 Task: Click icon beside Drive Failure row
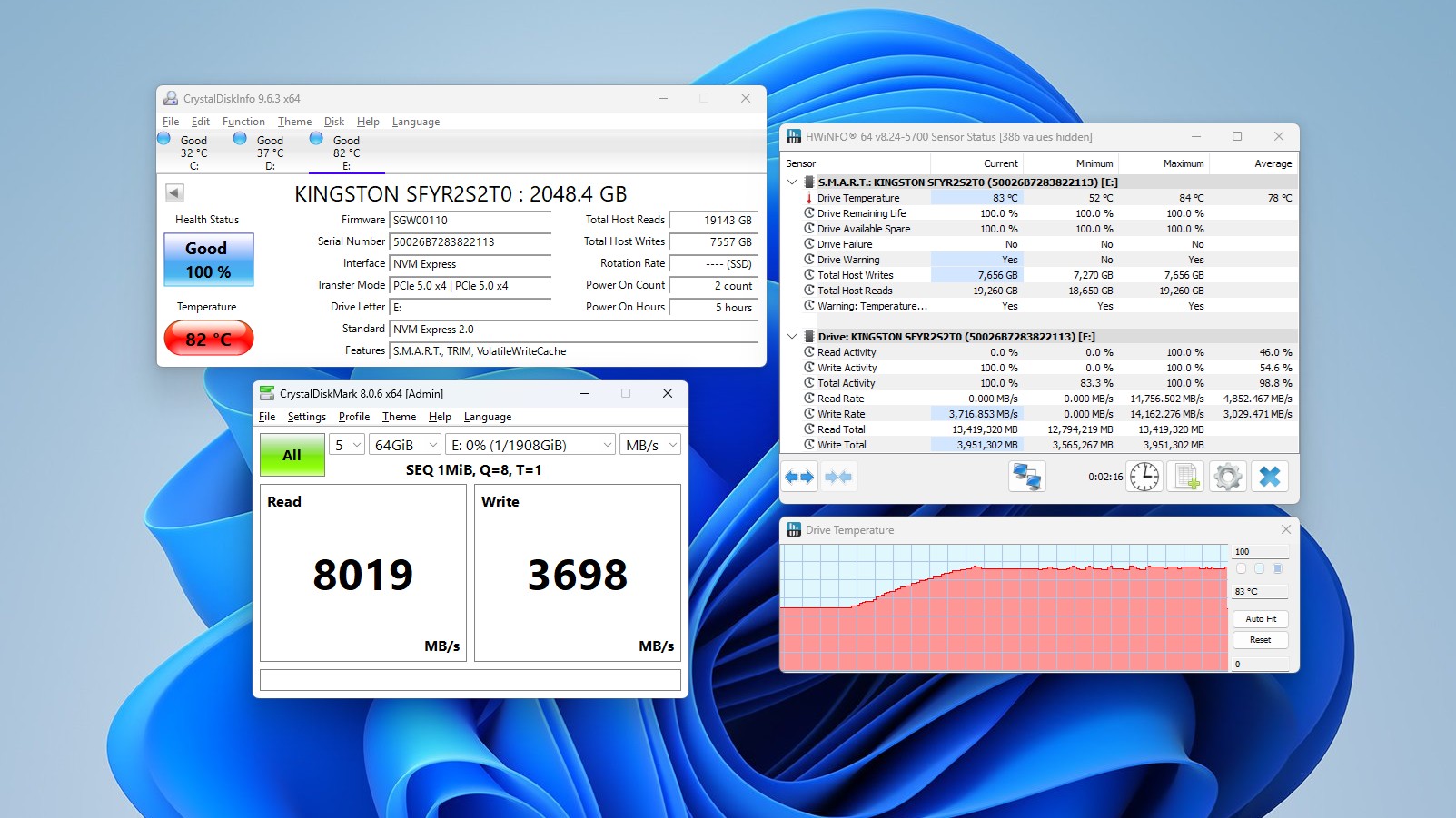(x=808, y=244)
